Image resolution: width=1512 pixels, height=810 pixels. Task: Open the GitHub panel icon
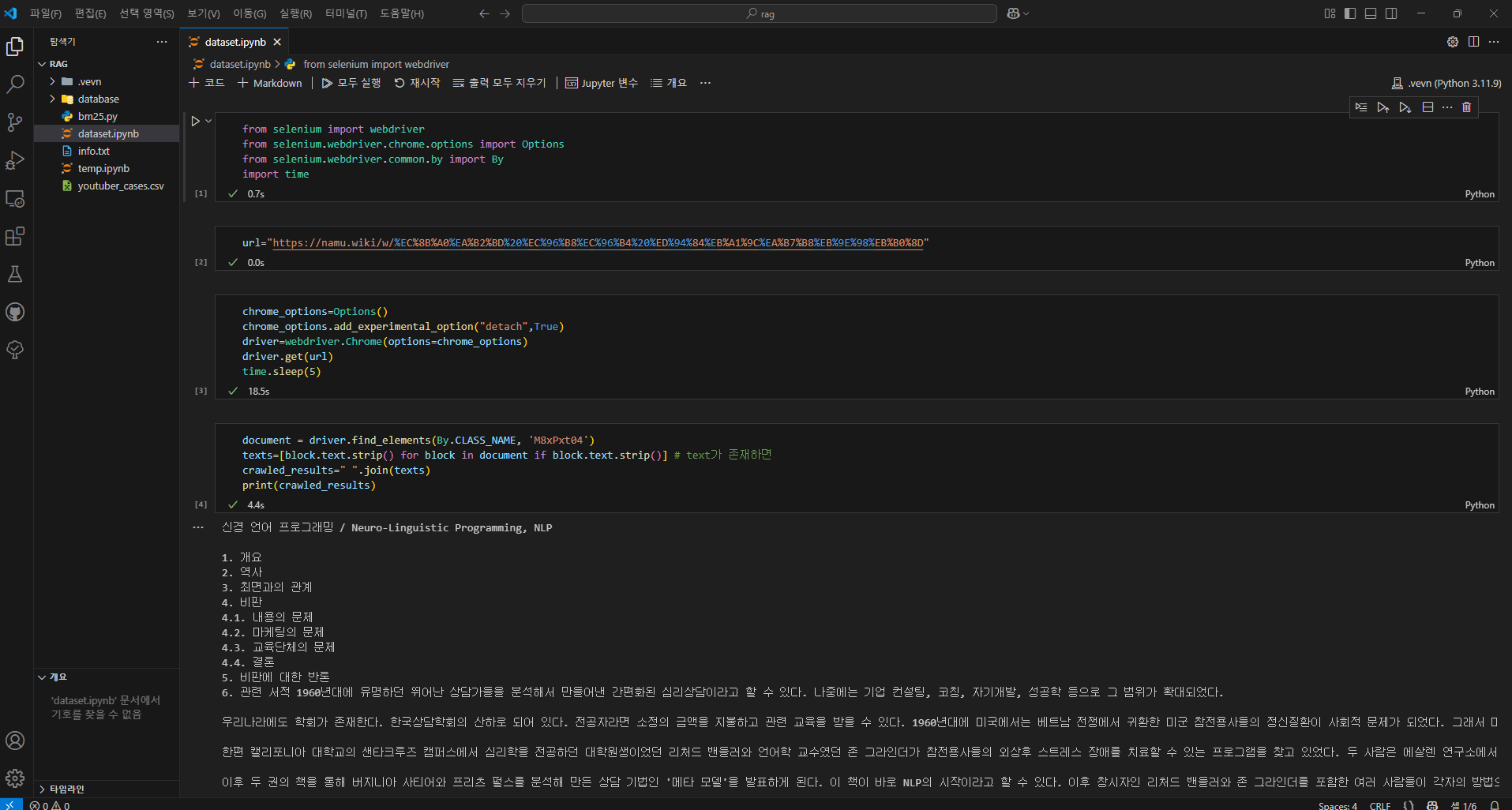tap(15, 312)
